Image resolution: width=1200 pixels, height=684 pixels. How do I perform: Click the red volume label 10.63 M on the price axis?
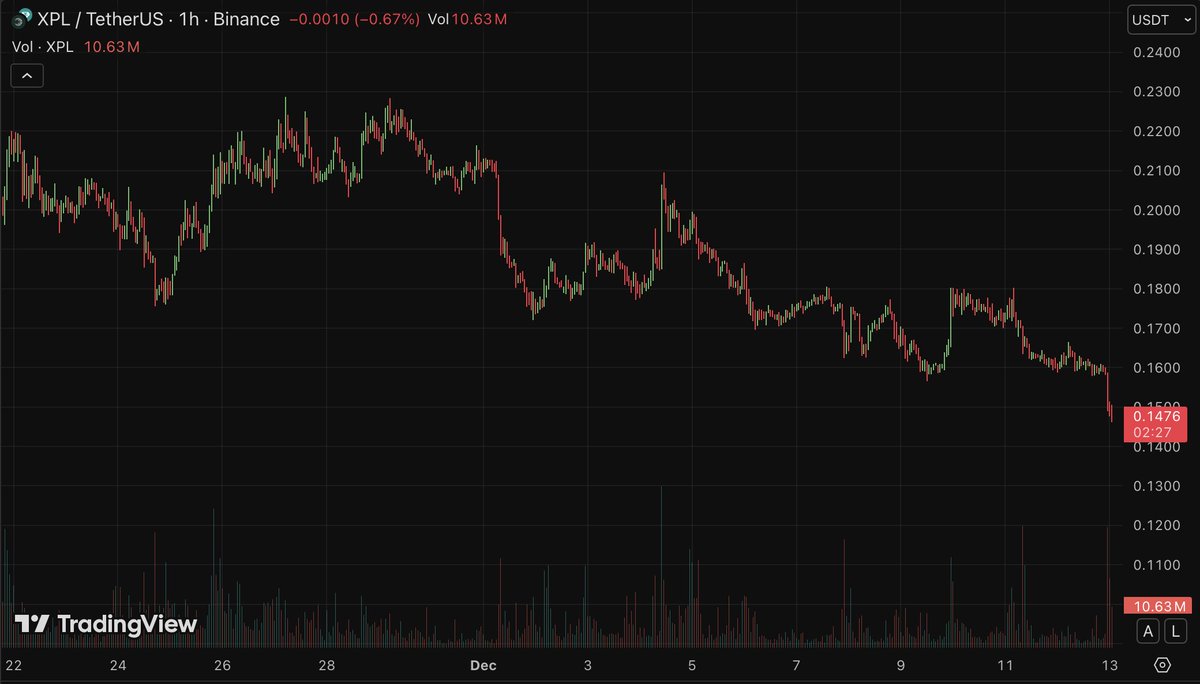pos(1156,605)
